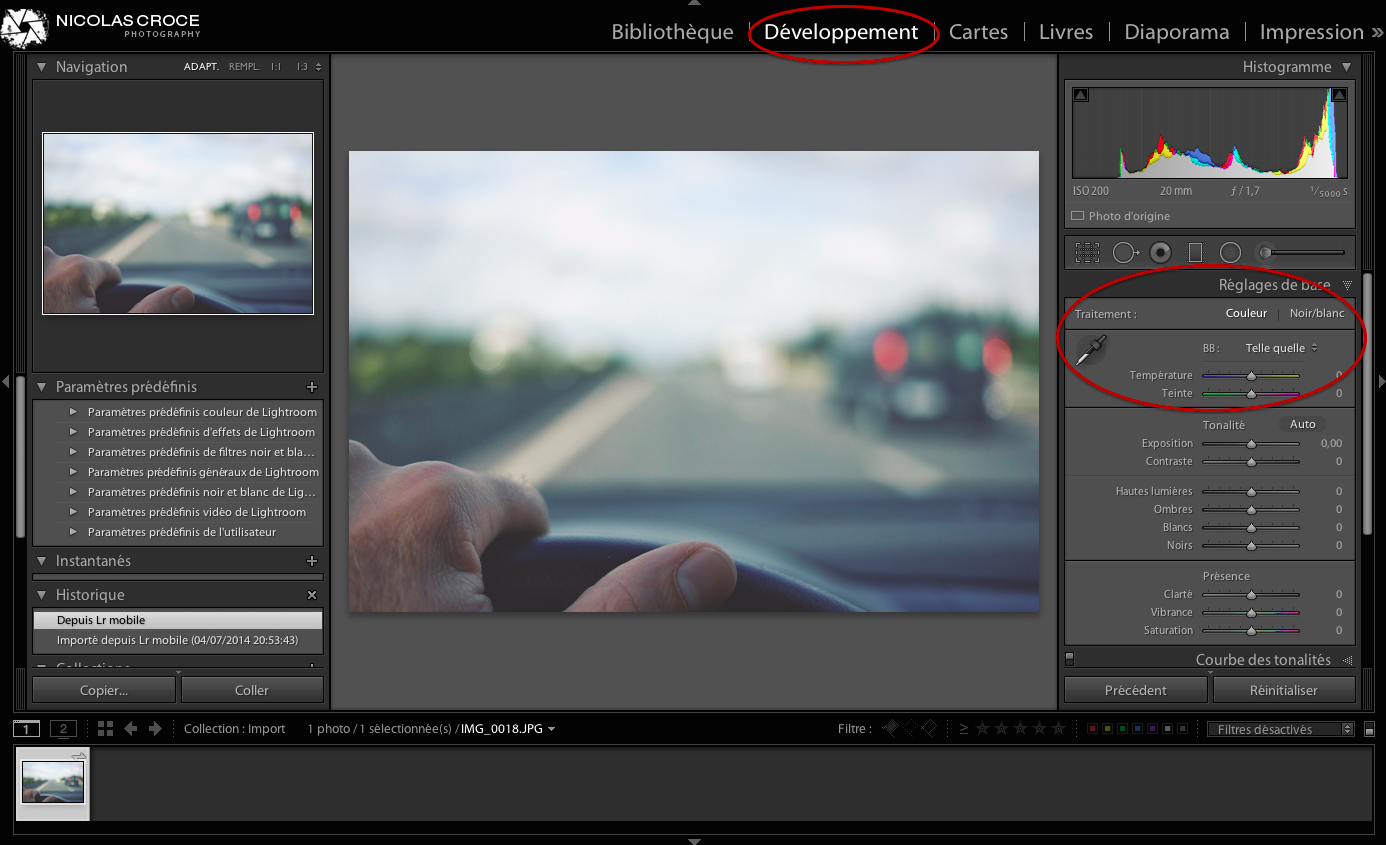Image resolution: width=1386 pixels, height=845 pixels.
Task: Choose the graduated filter tool
Action: click(x=1195, y=252)
